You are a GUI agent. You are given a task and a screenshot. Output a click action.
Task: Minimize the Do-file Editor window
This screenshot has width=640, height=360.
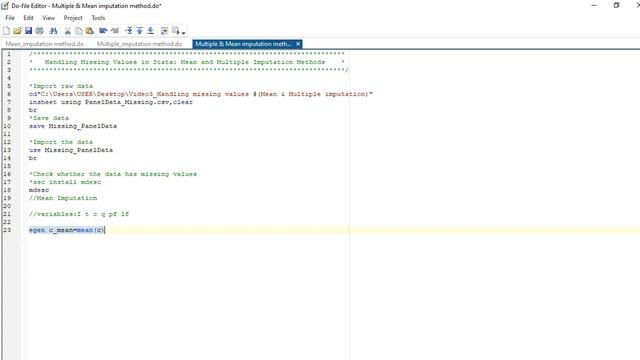pyautogui.click(x=594, y=5)
